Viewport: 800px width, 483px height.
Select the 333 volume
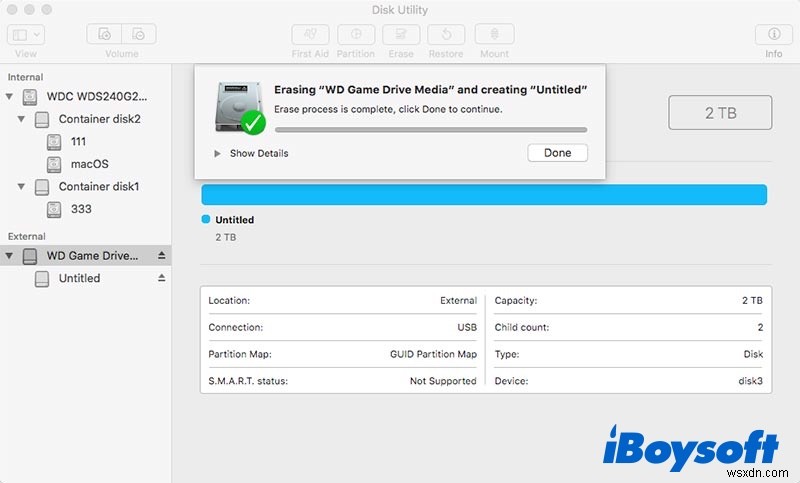tap(86, 209)
